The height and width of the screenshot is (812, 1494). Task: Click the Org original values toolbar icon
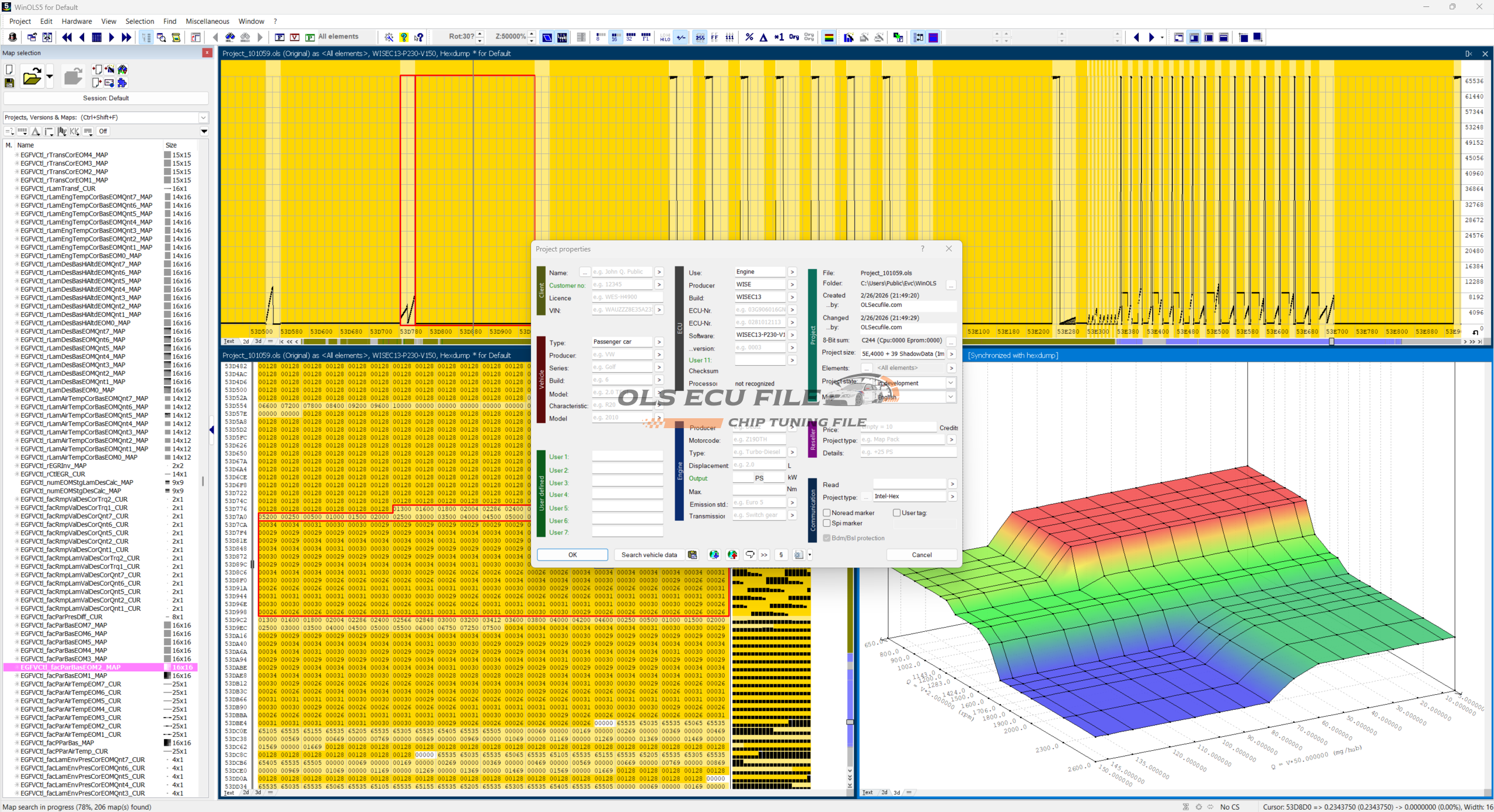(794, 37)
